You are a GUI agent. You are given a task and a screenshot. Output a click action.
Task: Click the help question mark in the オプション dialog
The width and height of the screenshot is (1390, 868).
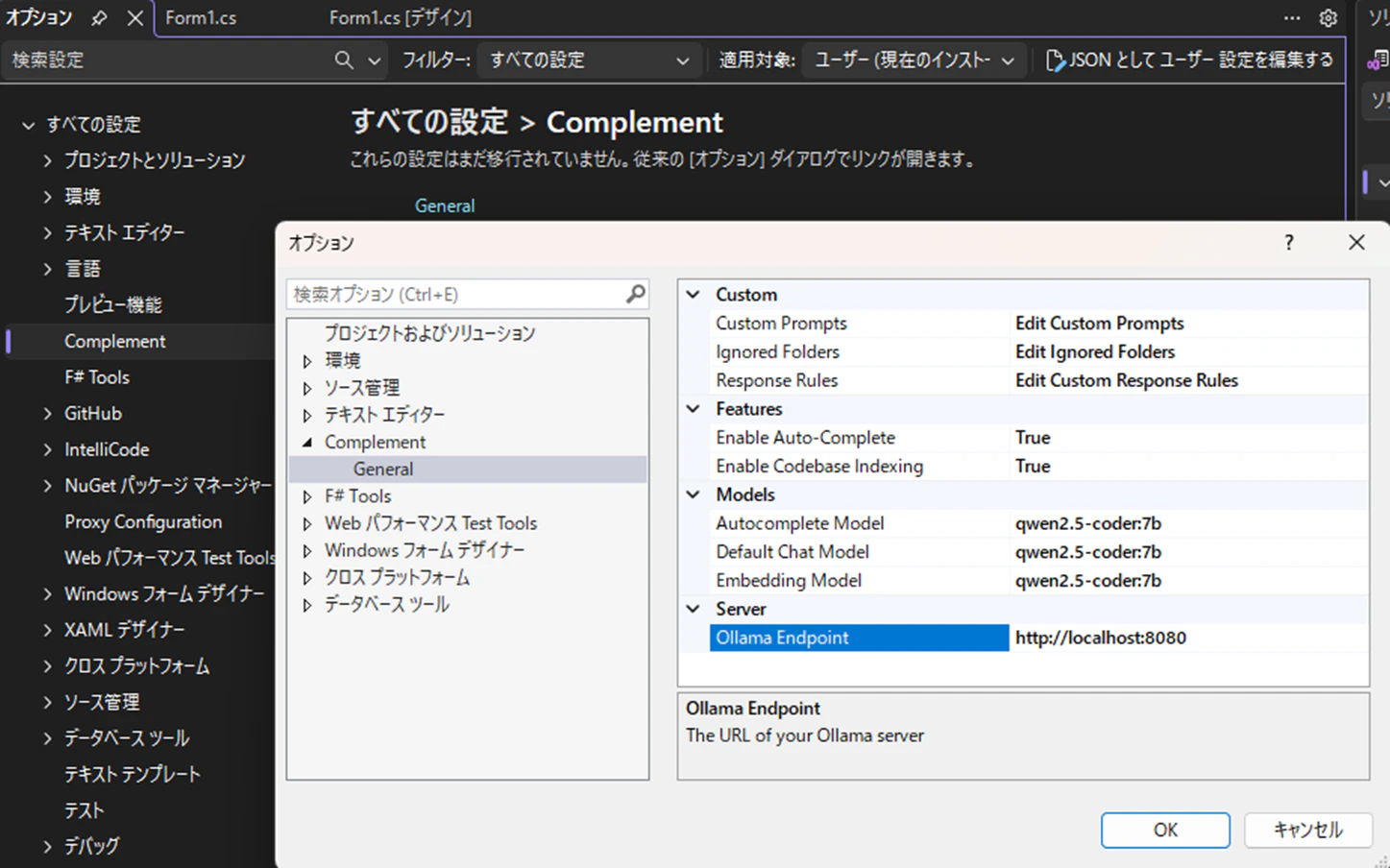click(x=1289, y=242)
